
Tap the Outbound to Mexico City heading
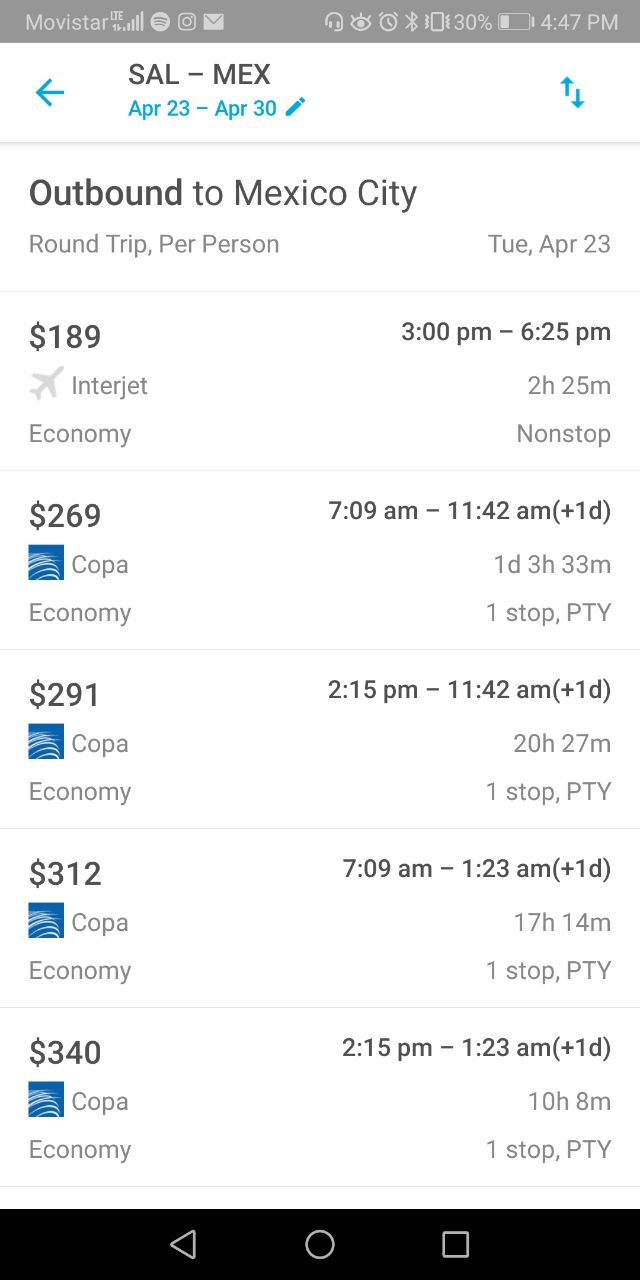222,193
